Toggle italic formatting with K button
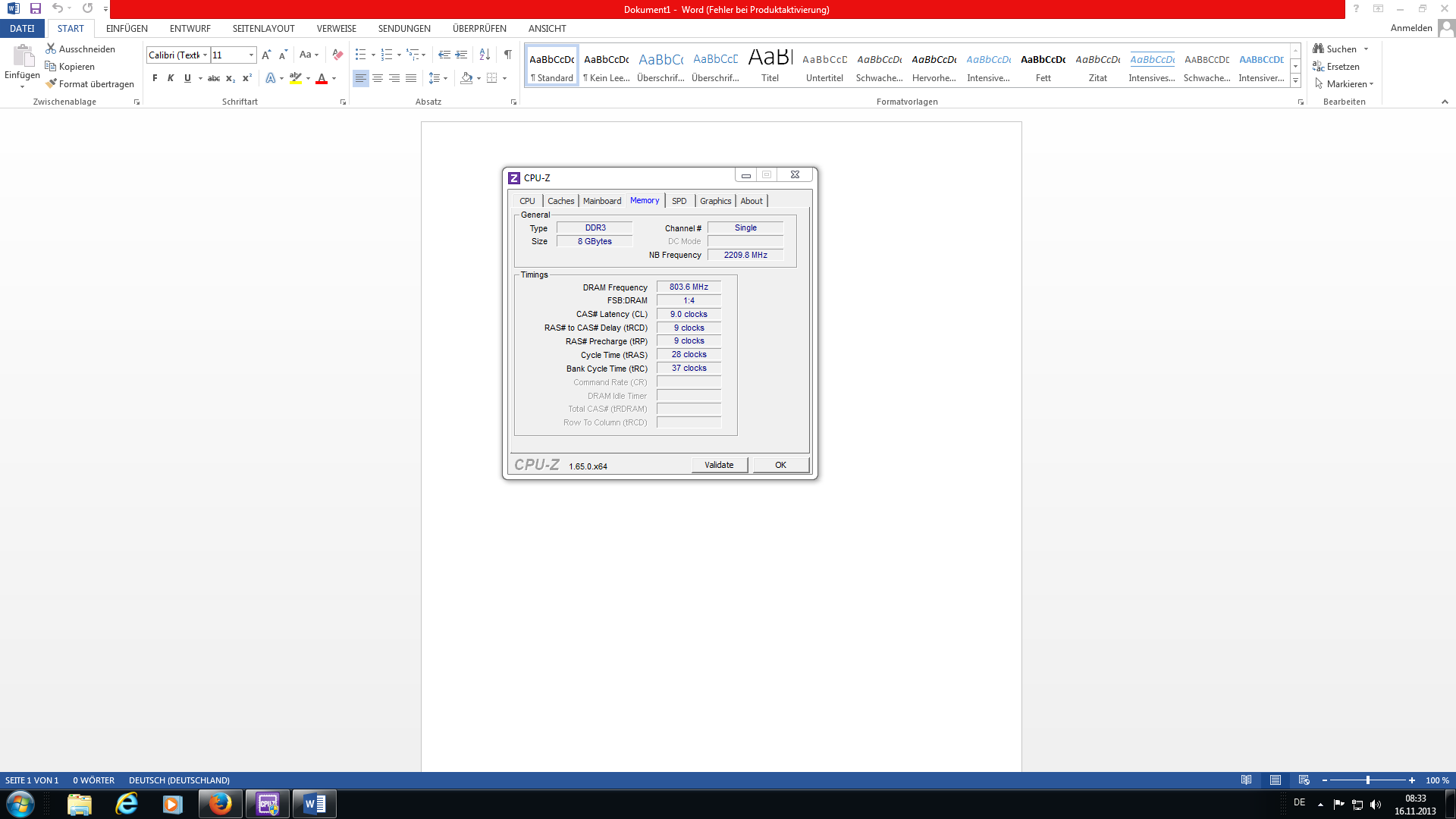The width and height of the screenshot is (1456, 819). (x=171, y=78)
